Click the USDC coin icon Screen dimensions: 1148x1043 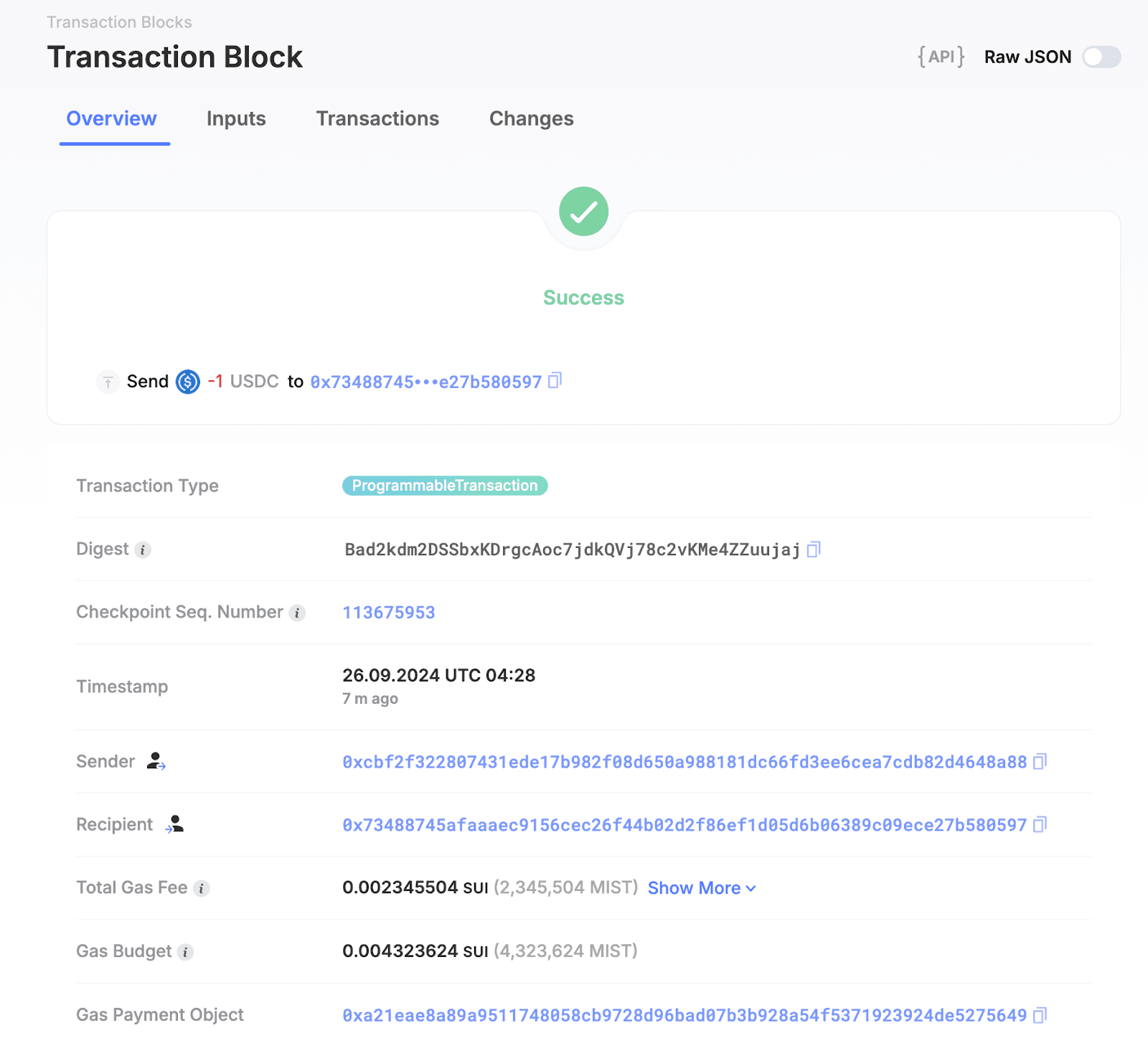click(188, 382)
